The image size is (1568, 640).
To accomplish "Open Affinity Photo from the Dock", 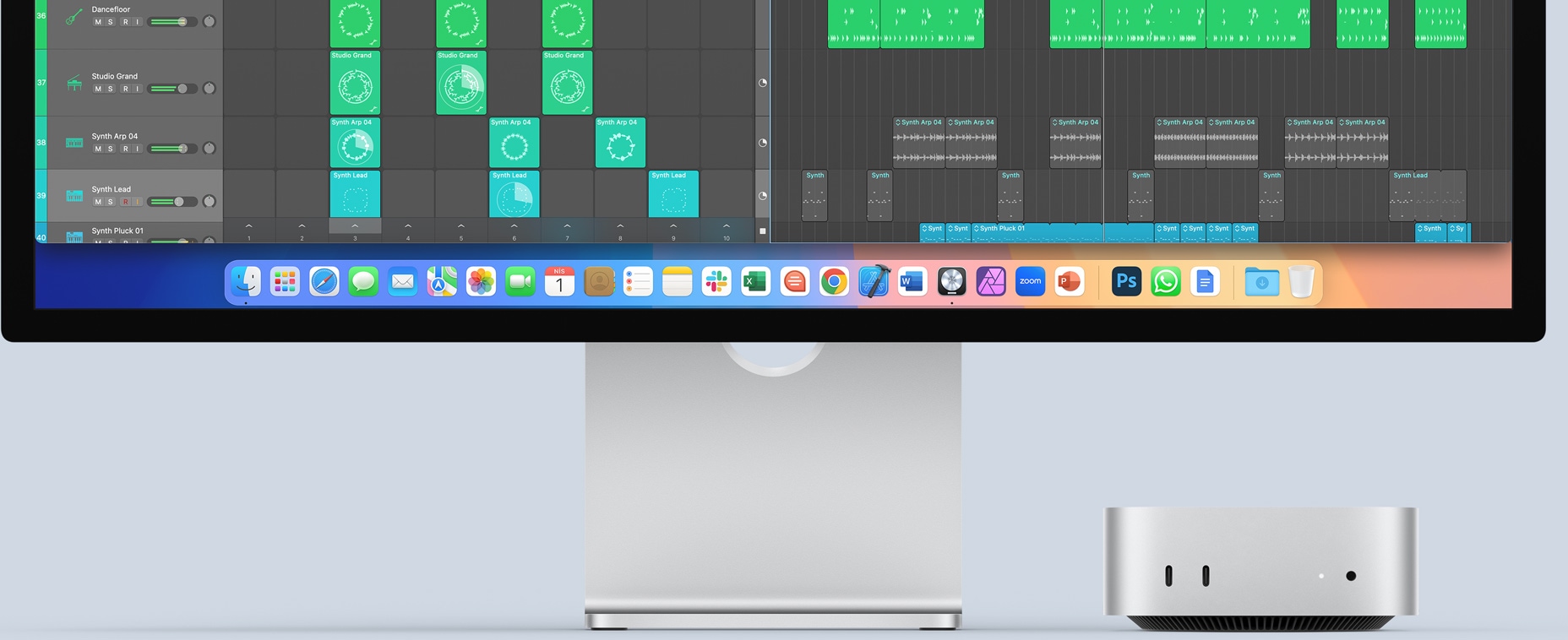I will pyautogui.click(x=991, y=282).
